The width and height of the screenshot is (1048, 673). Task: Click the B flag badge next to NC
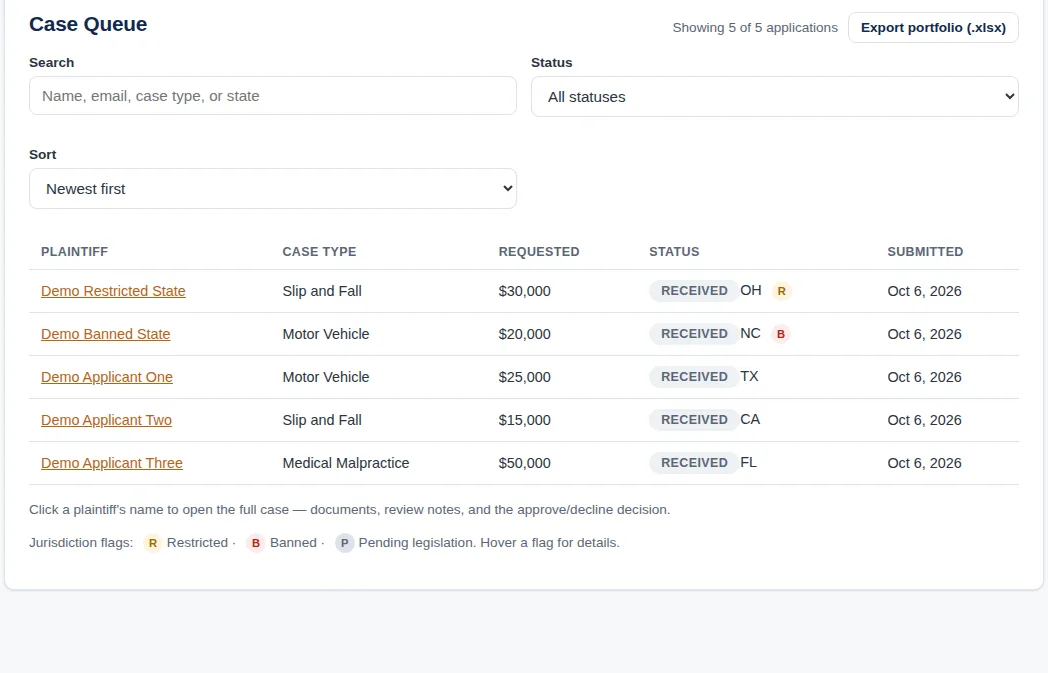pos(781,334)
